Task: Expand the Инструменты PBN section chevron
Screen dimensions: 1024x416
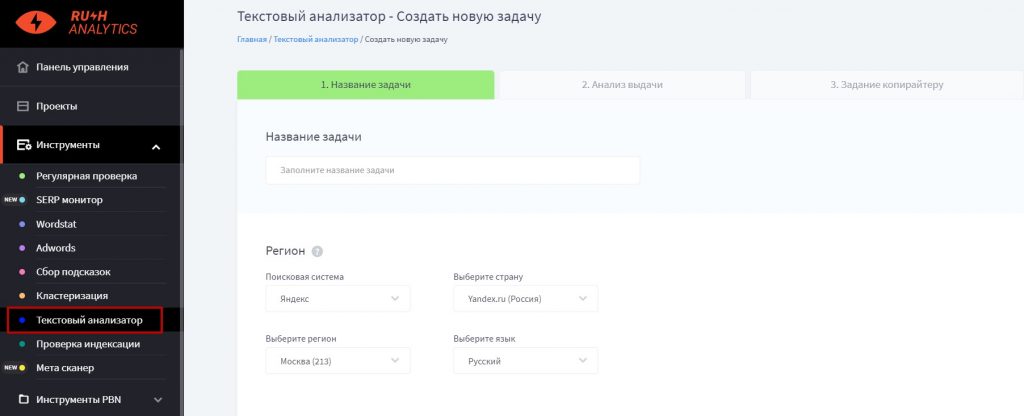Action: [157, 400]
